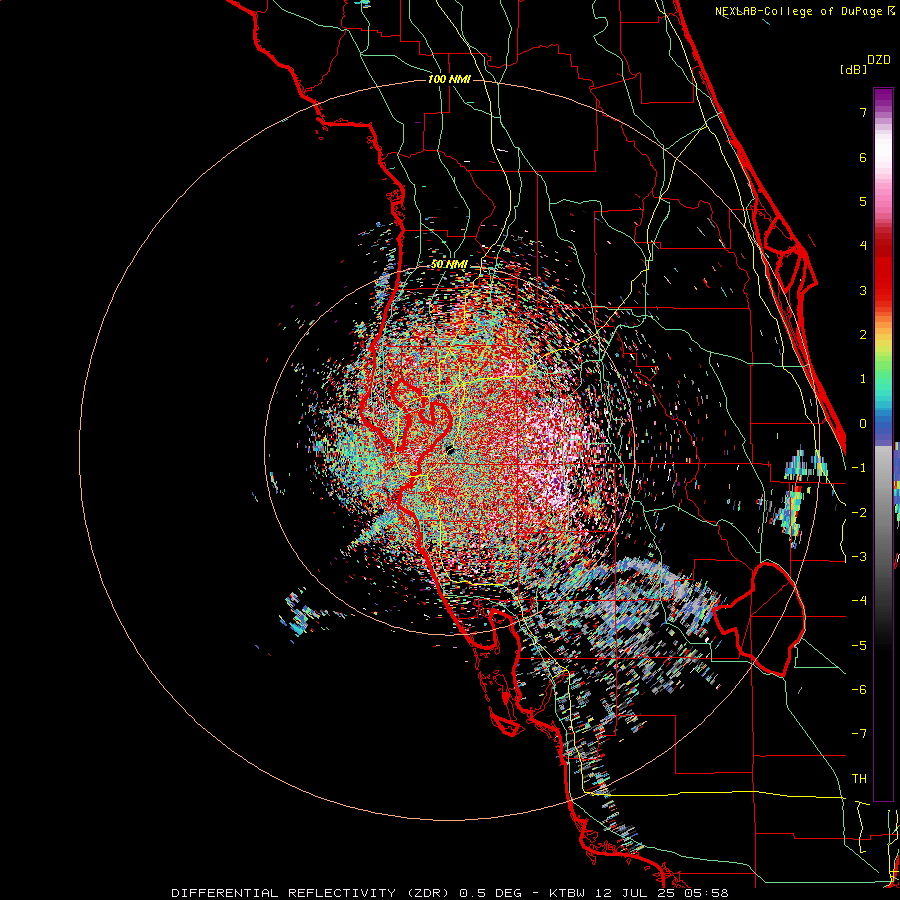900x900 pixels.
Task: Click the -2 tick label on the color scale
Action: point(859,512)
